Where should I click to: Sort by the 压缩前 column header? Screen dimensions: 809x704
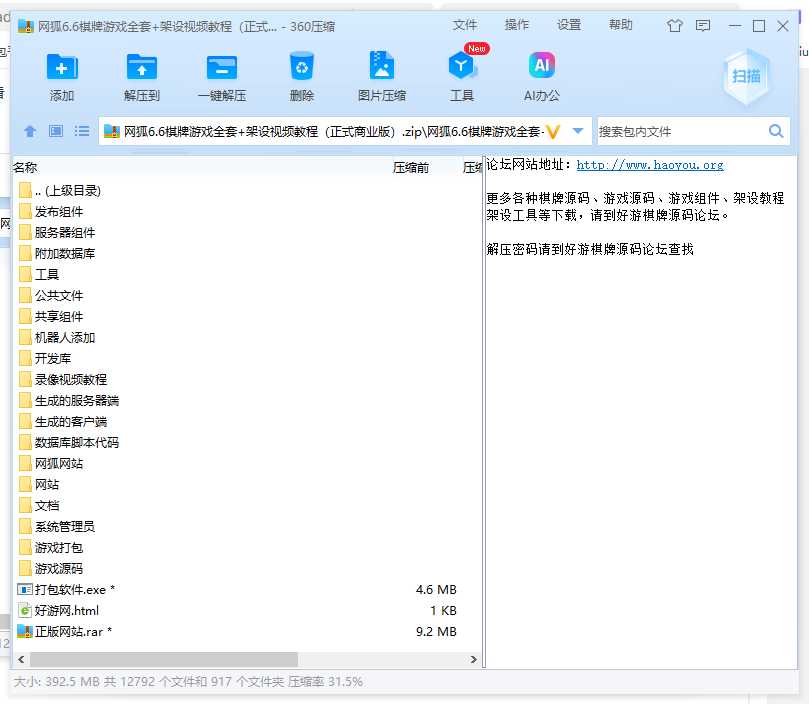411,167
